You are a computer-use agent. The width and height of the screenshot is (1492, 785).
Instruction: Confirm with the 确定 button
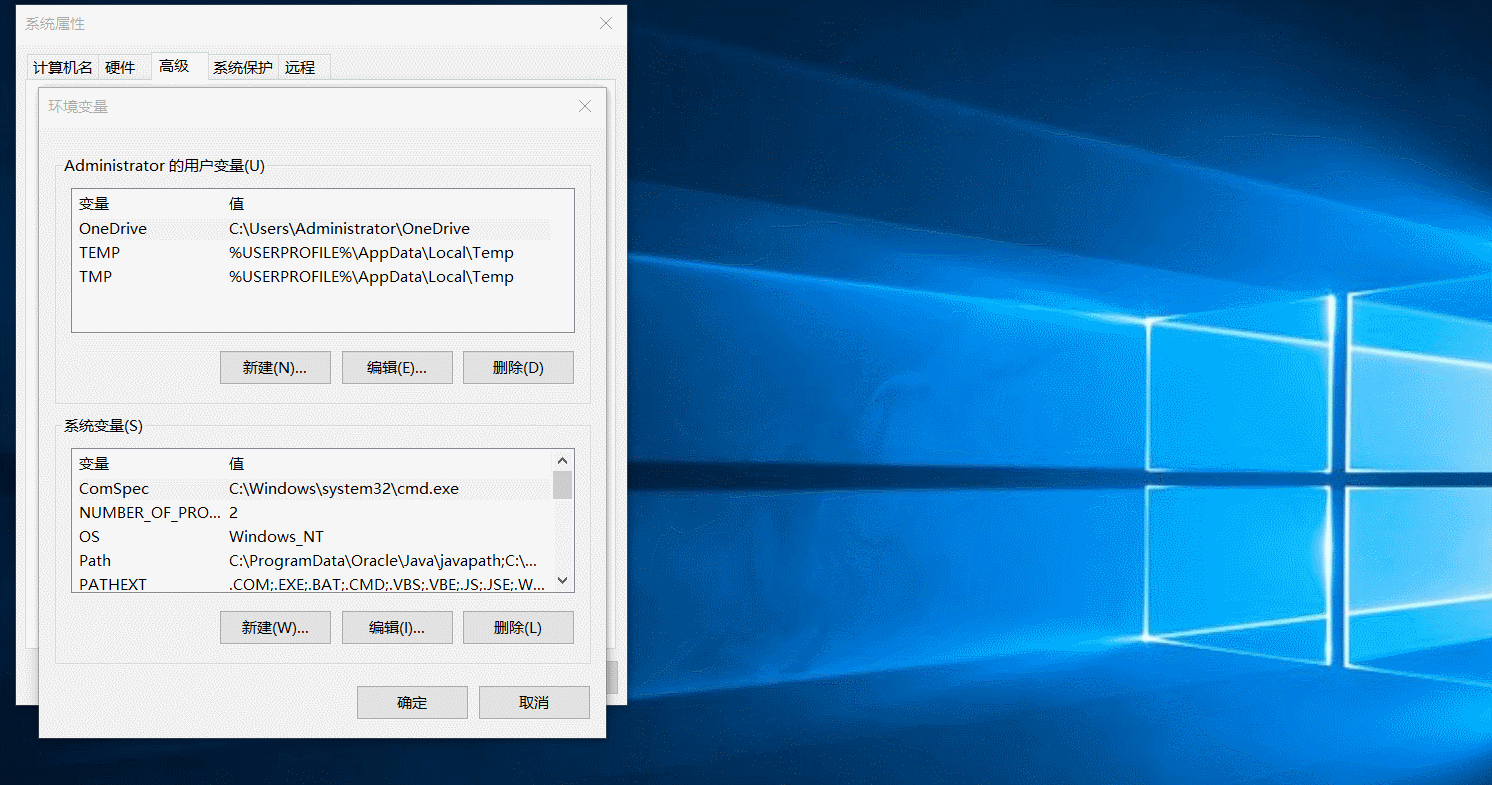point(412,702)
